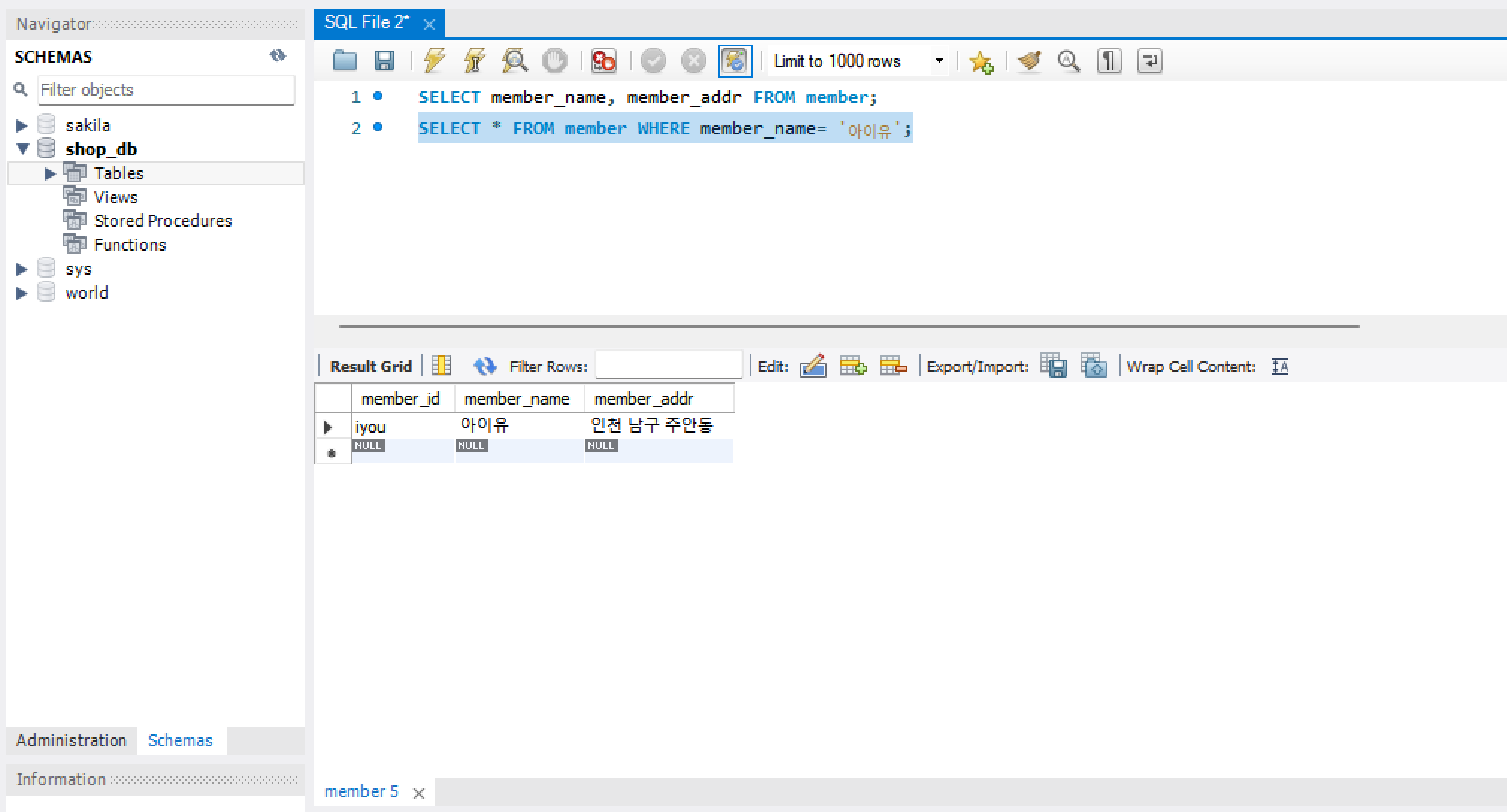1507x812 pixels.
Task: Expand the Tables node under shop_db
Action: pos(50,173)
